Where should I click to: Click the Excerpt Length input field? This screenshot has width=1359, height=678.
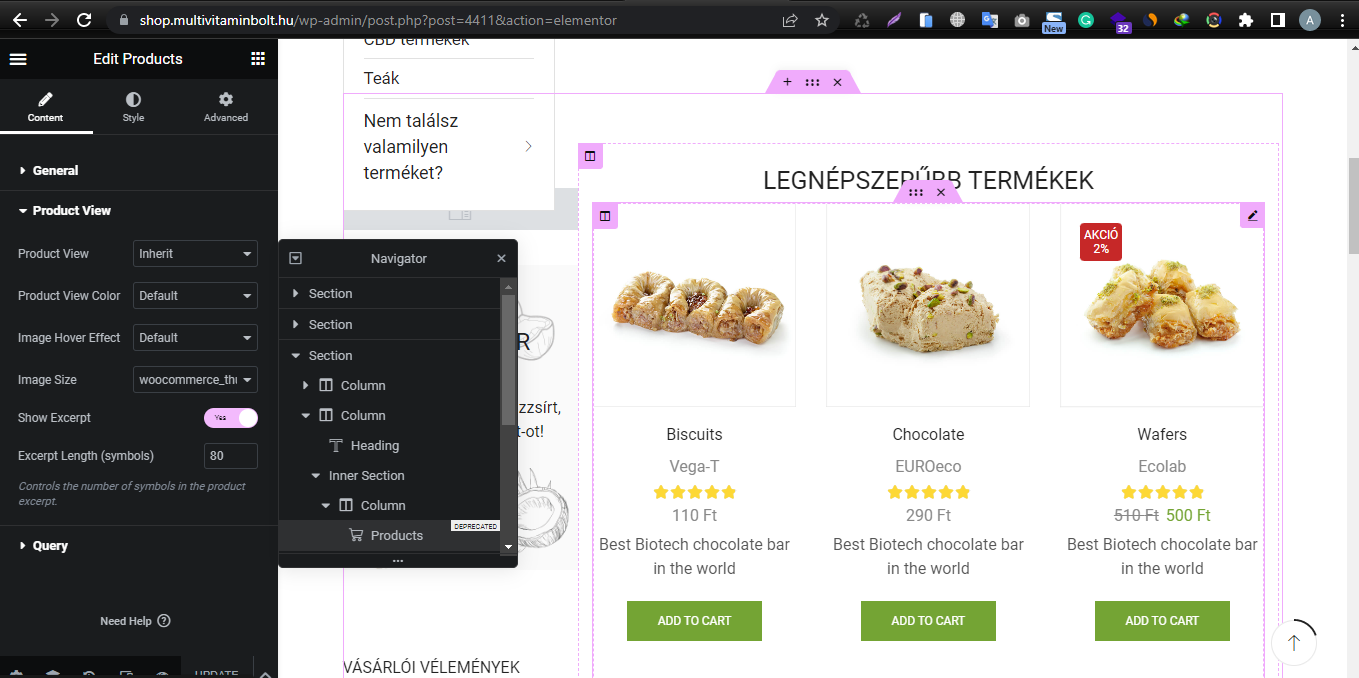[231, 456]
